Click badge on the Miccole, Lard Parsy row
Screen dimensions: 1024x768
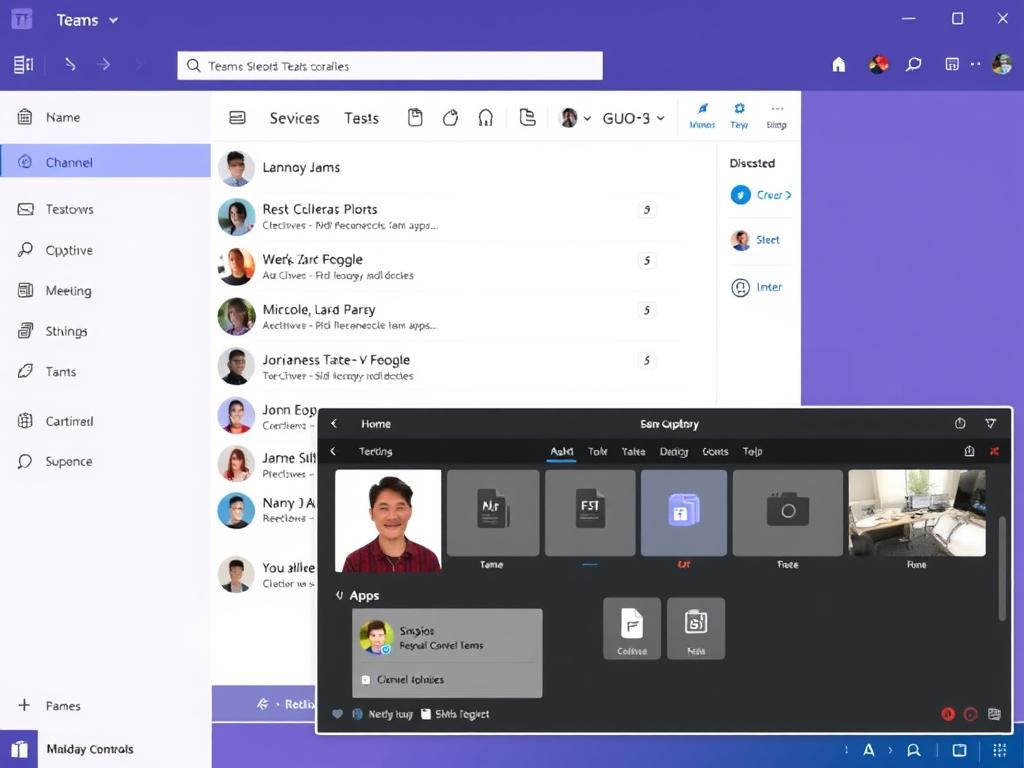click(647, 310)
